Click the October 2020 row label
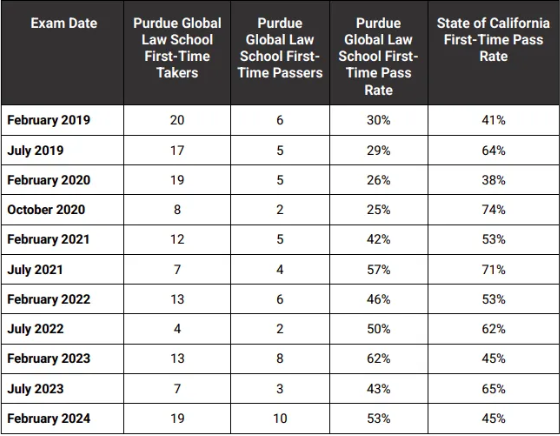 click(46, 210)
